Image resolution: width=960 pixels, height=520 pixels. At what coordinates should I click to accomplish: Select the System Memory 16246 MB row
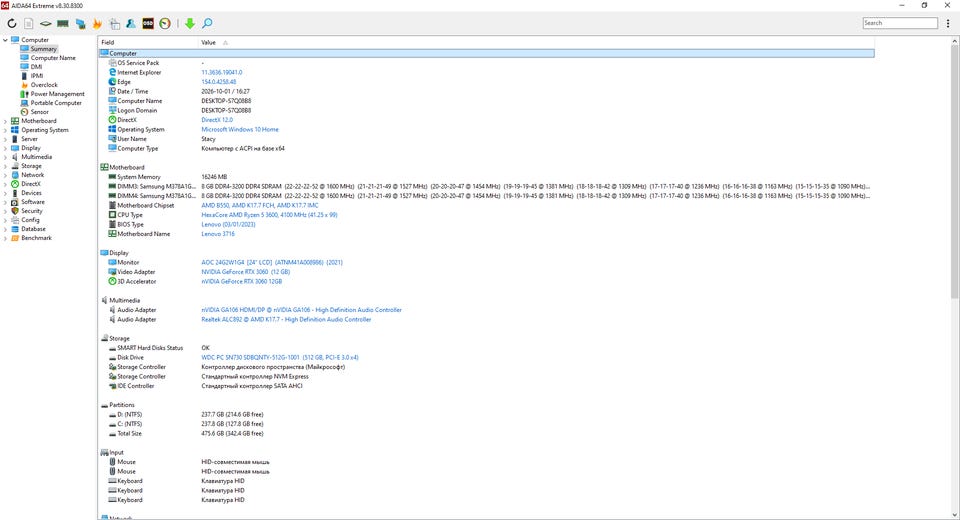[486, 177]
